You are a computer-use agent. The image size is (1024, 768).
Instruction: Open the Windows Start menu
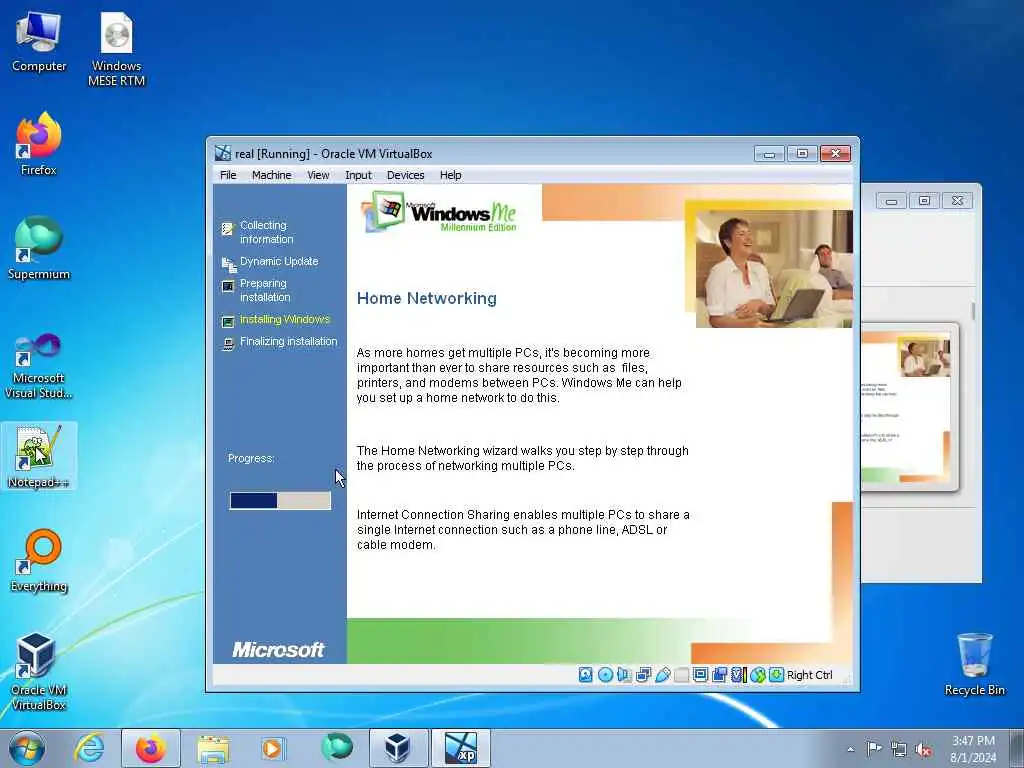[27, 748]
